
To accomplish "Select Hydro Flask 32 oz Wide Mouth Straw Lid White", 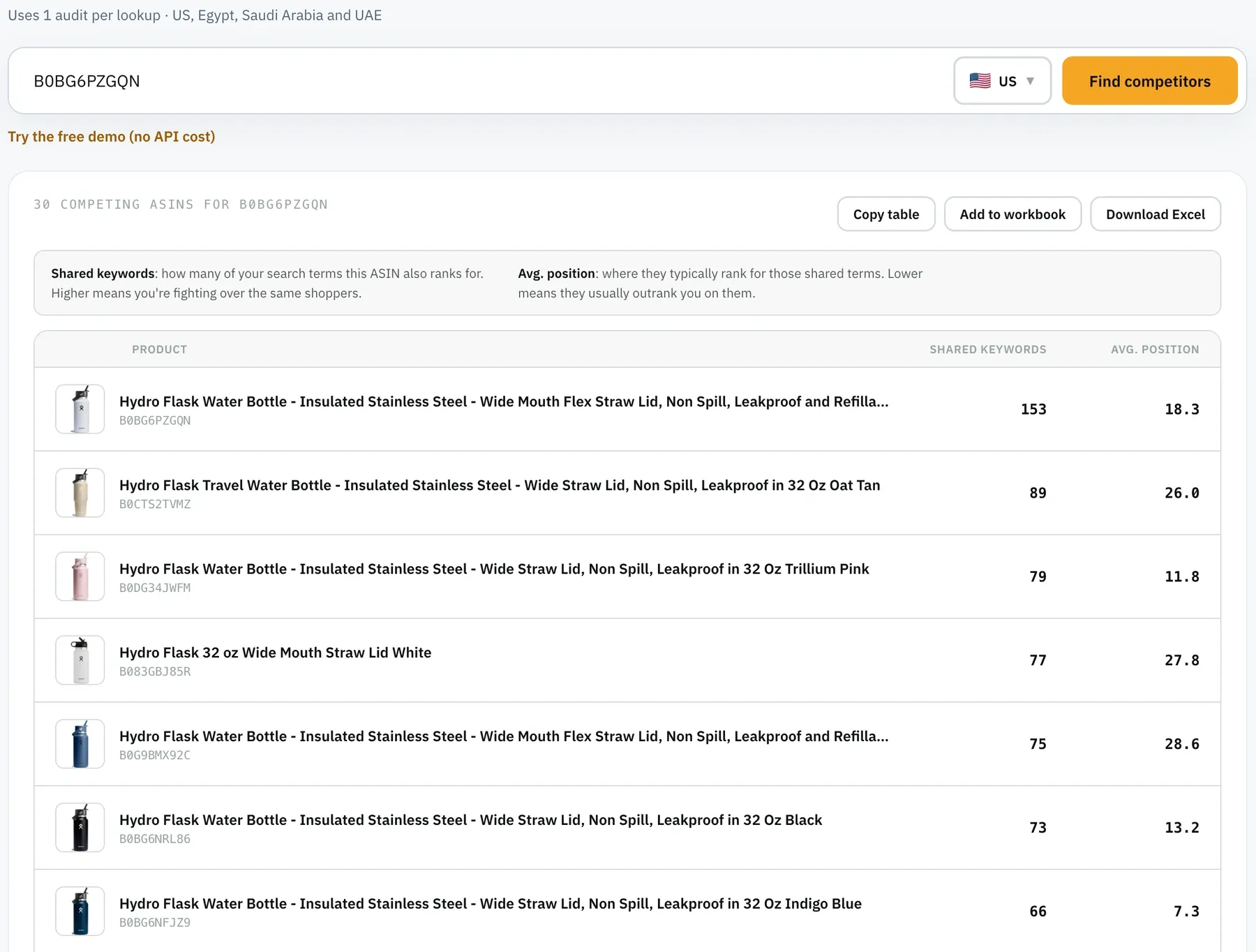I will tap(276, 653).
